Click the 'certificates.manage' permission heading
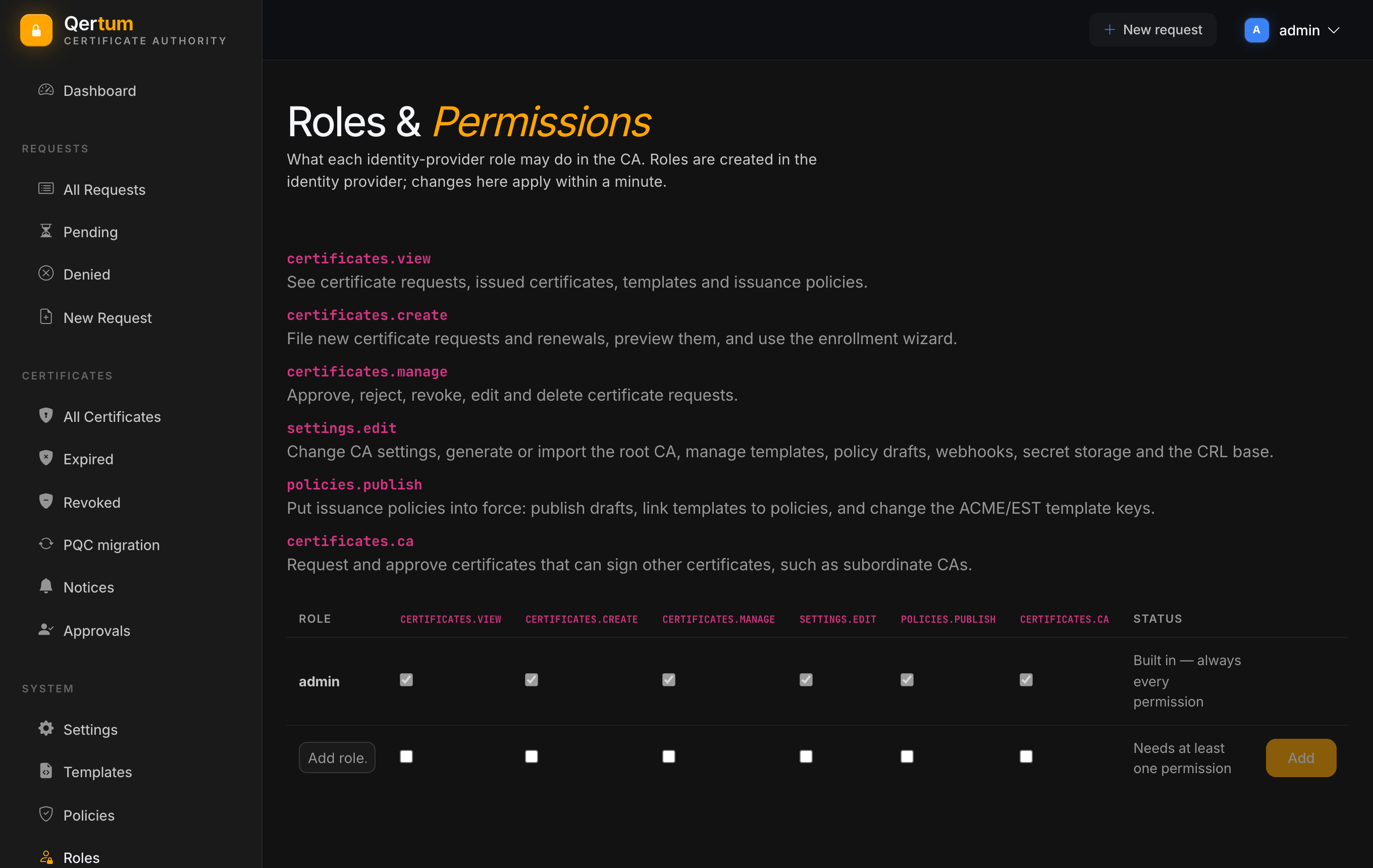The height and width of the screenshot is (868, 1373). tap(366, 371)
